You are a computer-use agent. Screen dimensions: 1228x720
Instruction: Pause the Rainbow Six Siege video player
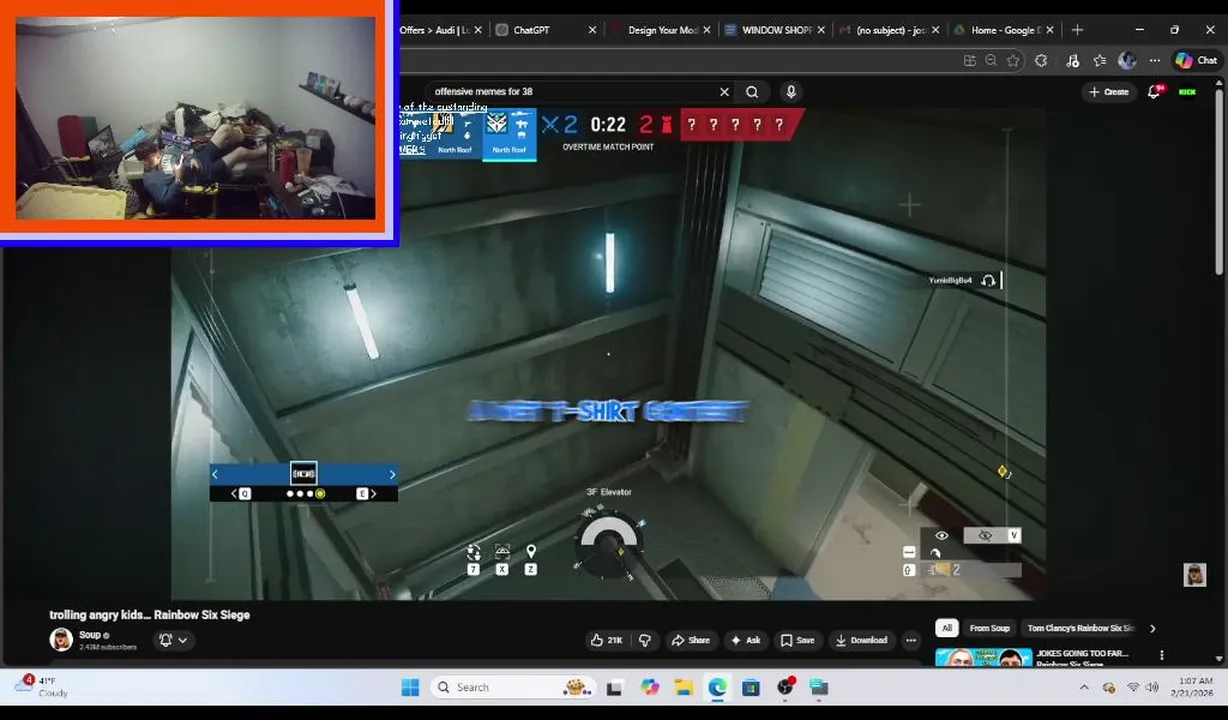click(x=608, y=352)
